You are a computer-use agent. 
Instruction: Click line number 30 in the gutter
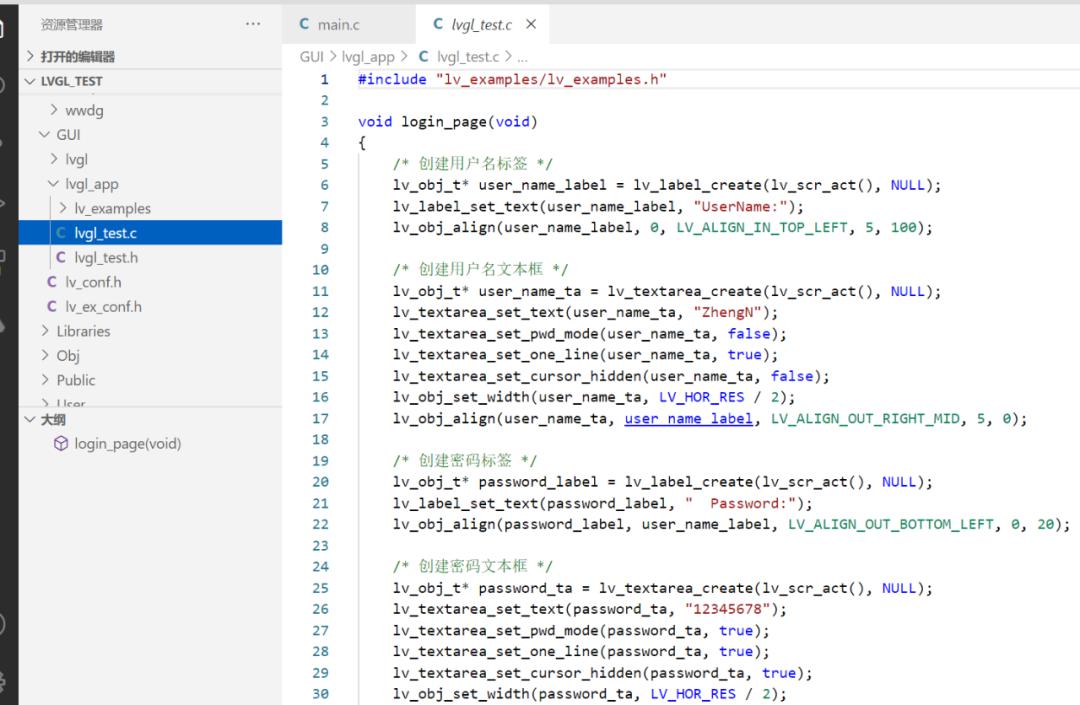tap(320, 694)
